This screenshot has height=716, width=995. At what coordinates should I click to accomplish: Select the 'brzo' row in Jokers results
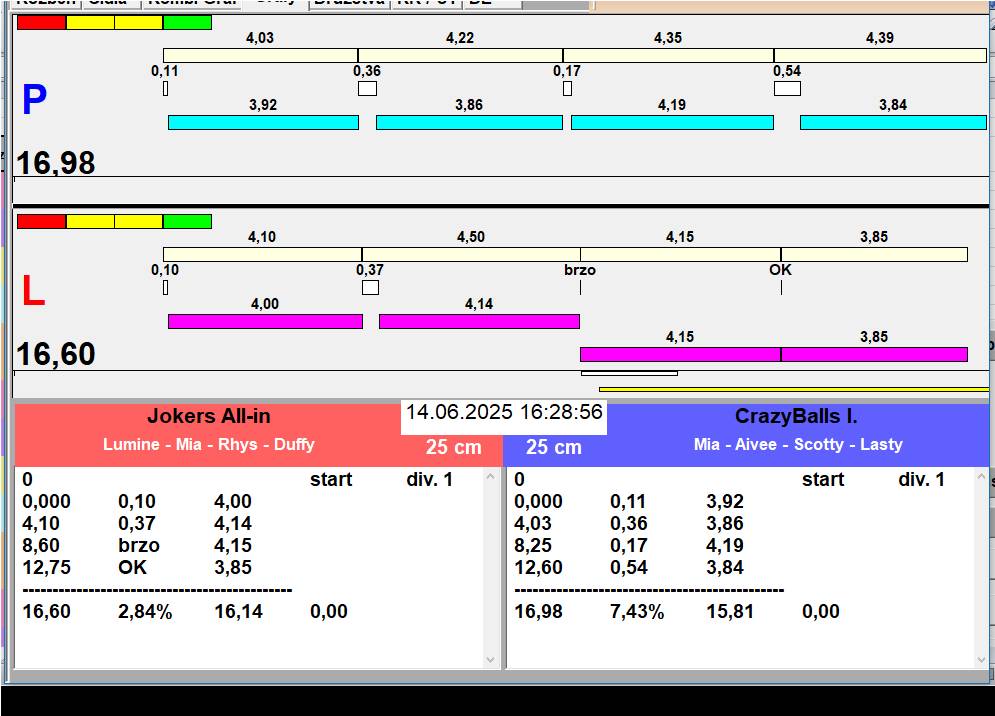click(139, 546)
